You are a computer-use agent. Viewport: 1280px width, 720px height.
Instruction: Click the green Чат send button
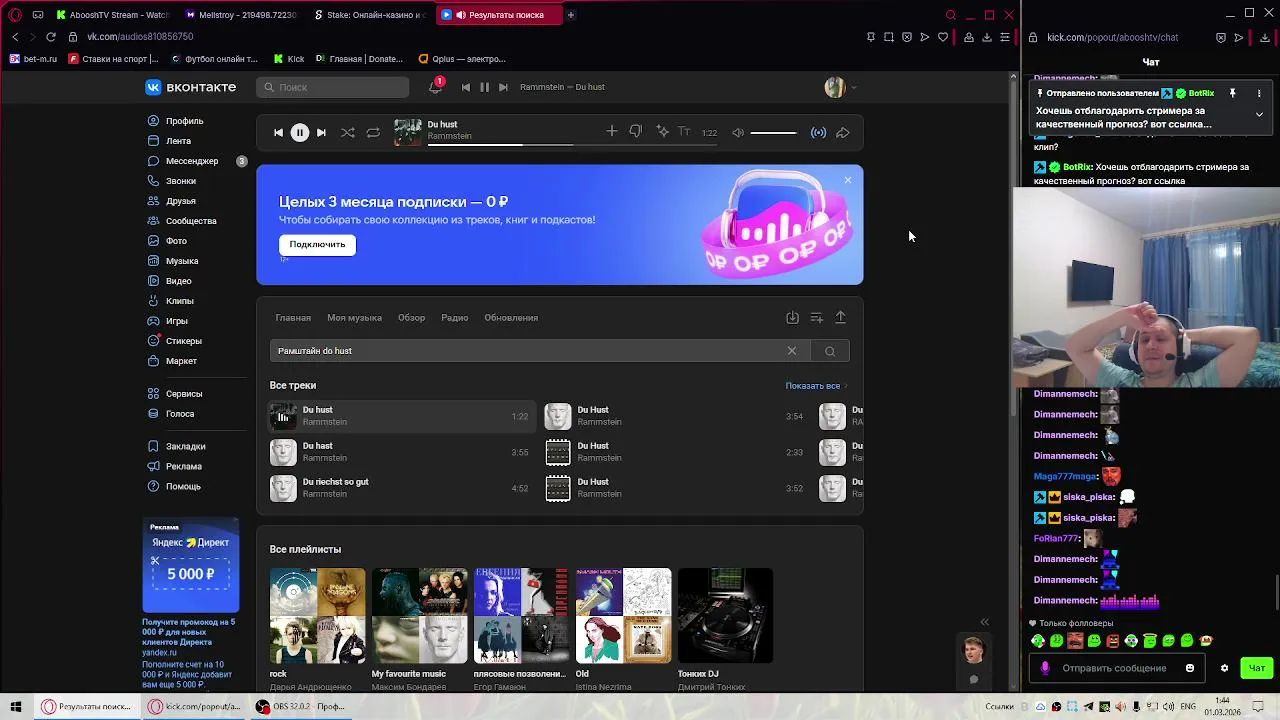tap(1257, 668)
